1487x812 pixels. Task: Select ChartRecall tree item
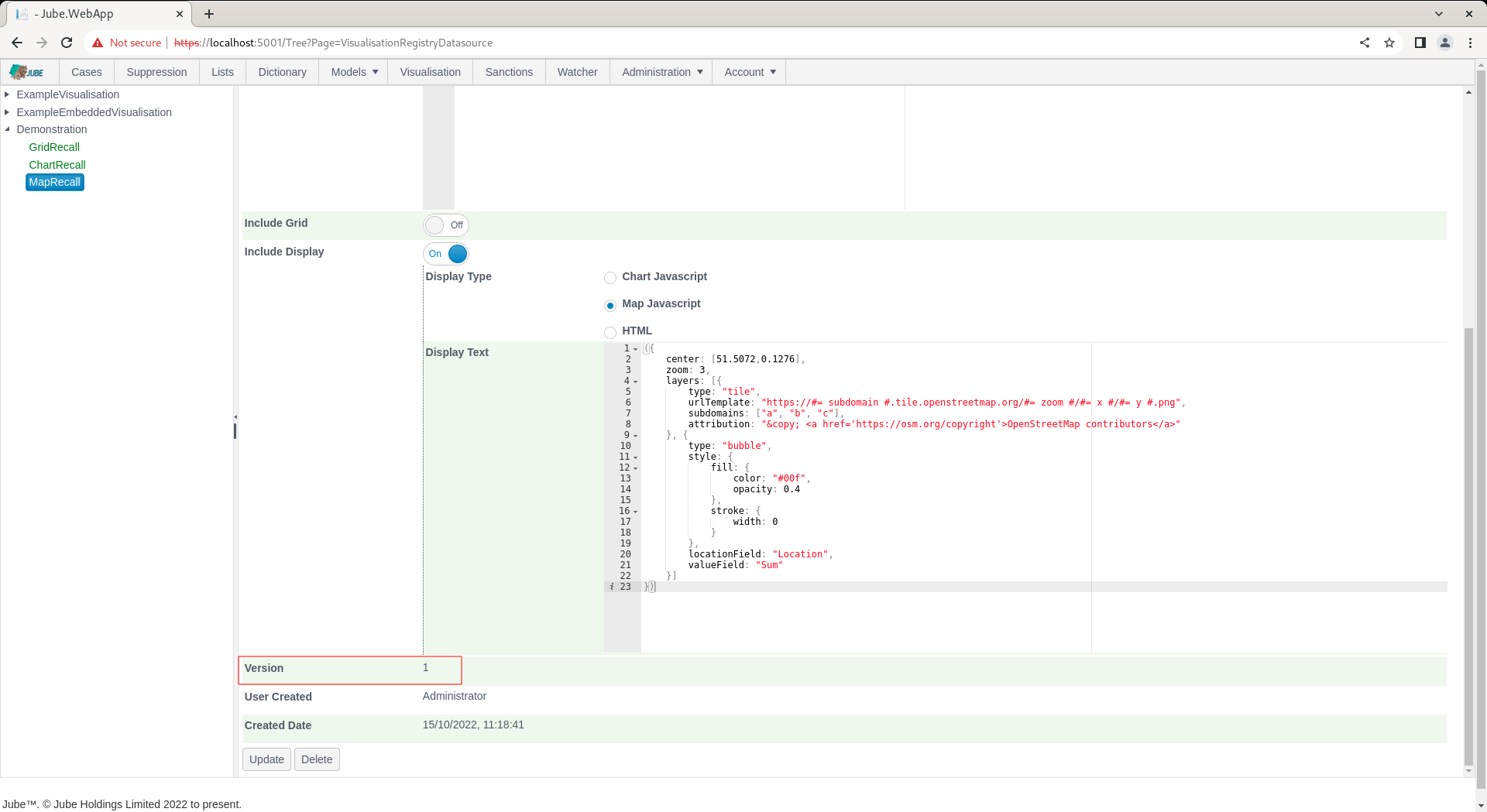tap(57, 165)
